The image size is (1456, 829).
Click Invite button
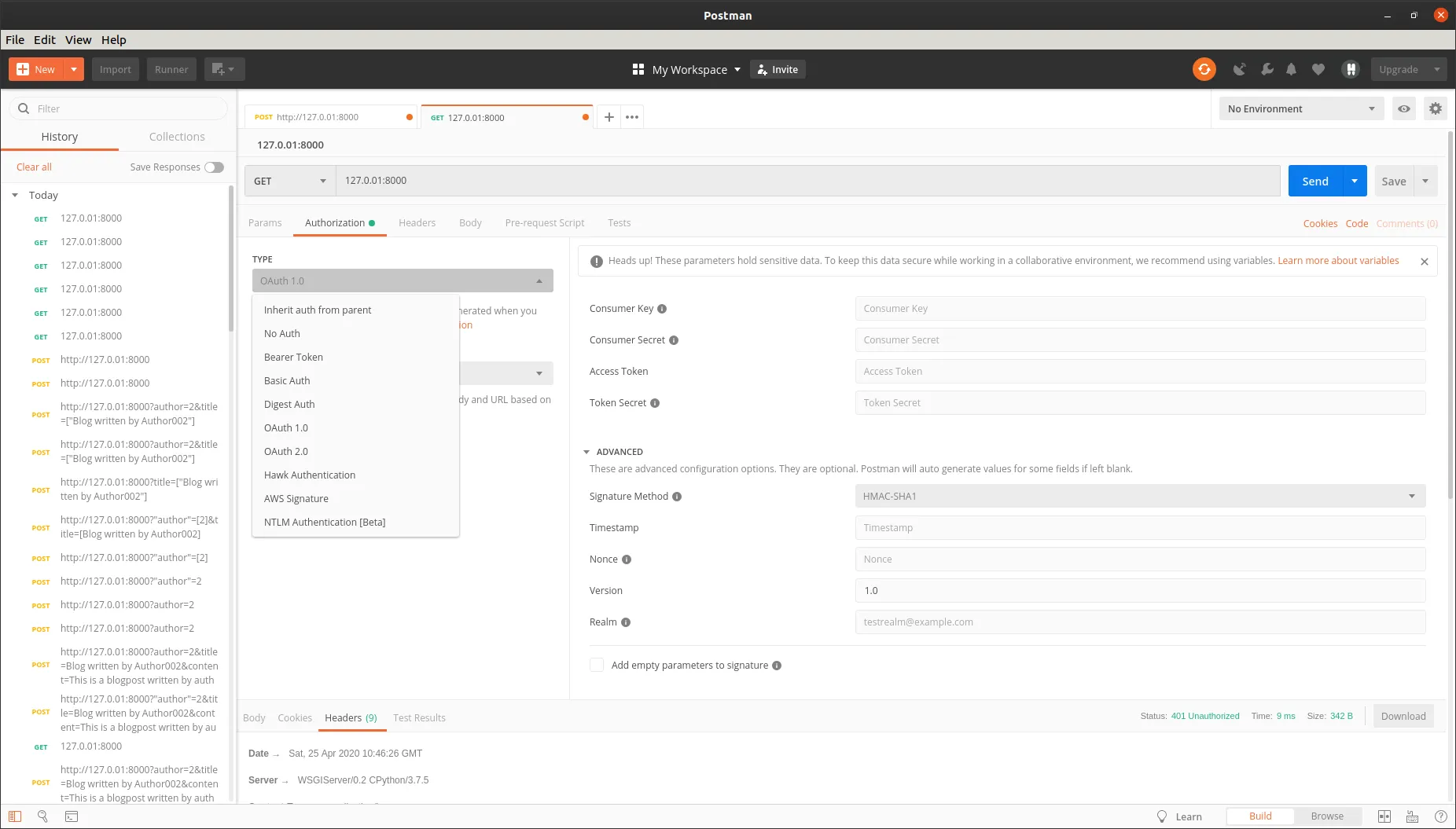(x=778, y=69)
